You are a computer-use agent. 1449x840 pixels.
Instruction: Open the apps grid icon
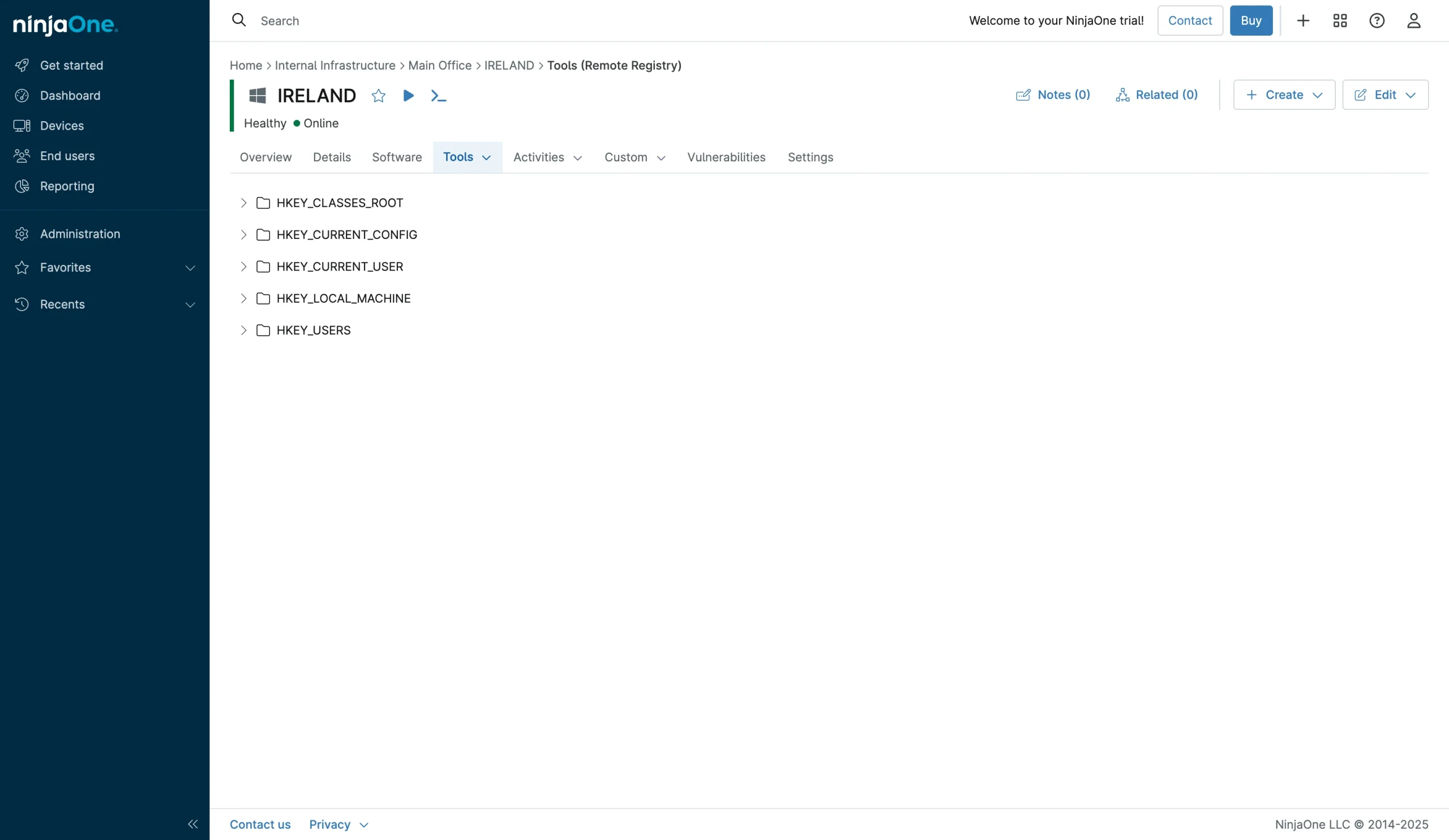[x=1340, y=21]
